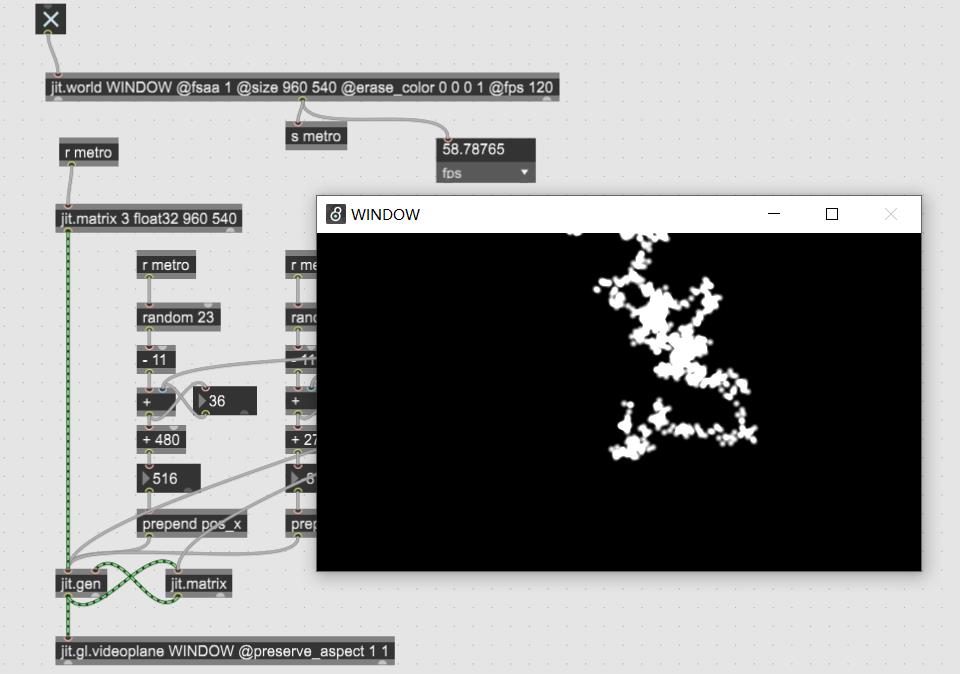Select the jit.gl.videoplane WINDOW object
960x674 pixels.
[x=225, y=651]
